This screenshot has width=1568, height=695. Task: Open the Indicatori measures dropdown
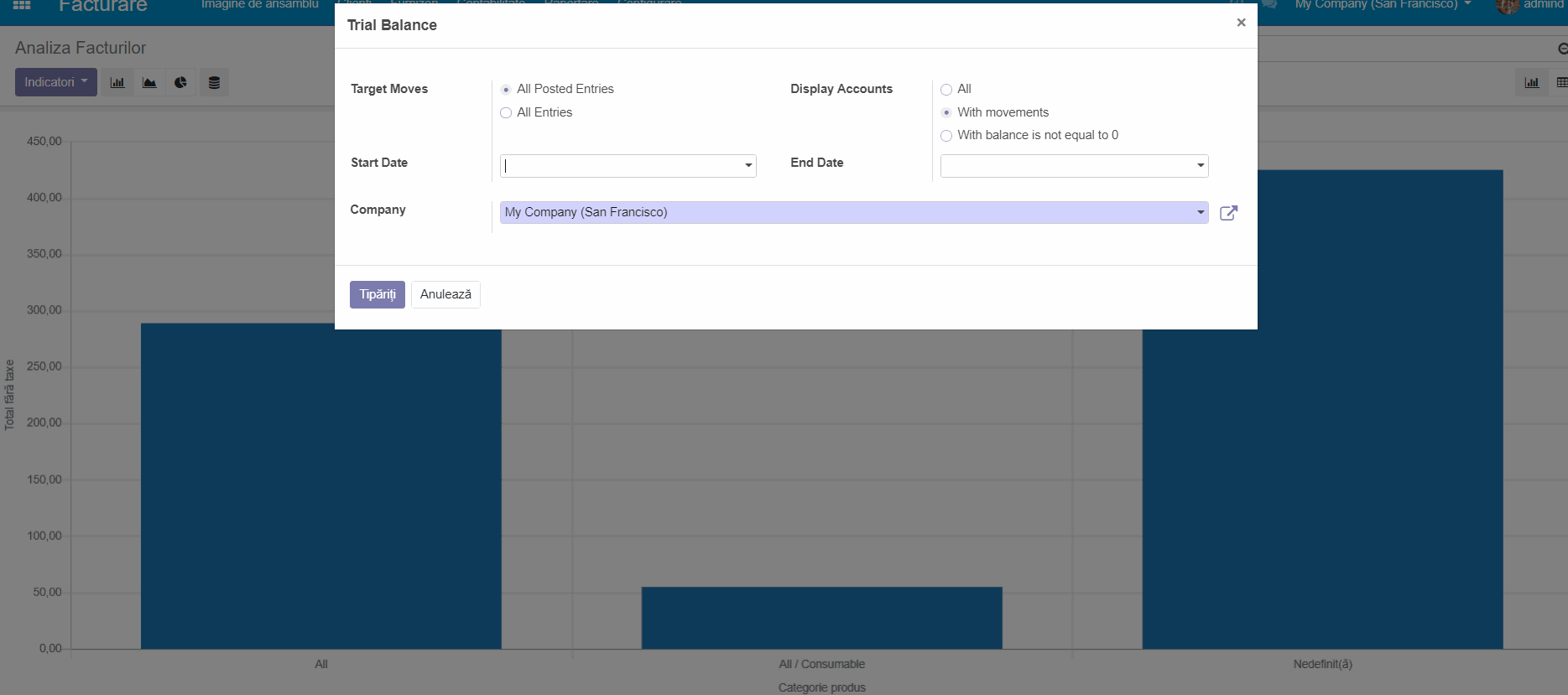click(56, 82)
